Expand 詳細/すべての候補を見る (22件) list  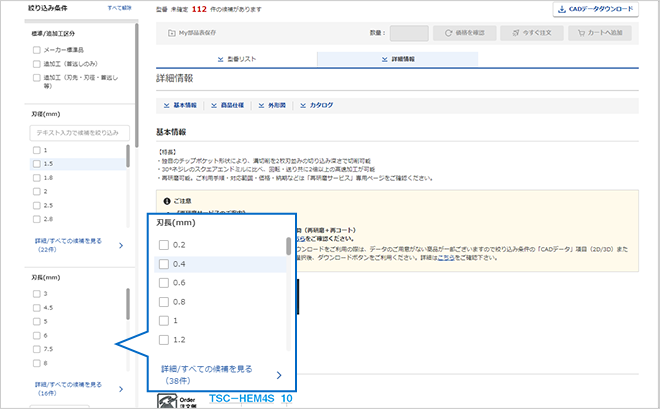[66, 245]
